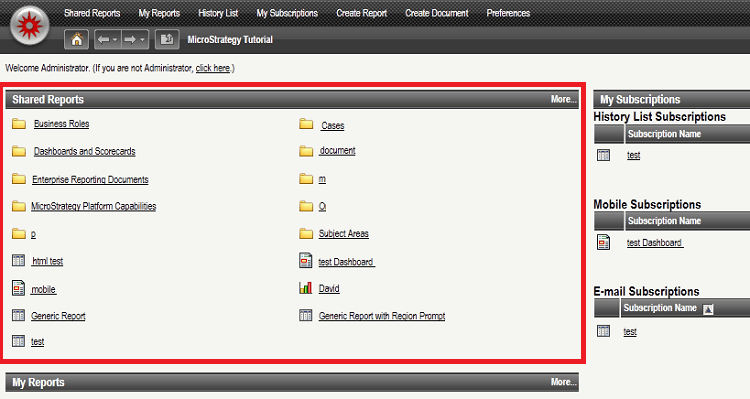Click the MicroStrategy Platform Capabilities folder icon
Image resolution: width=750 pixels, height=399 pixels.
click(19, 206)
